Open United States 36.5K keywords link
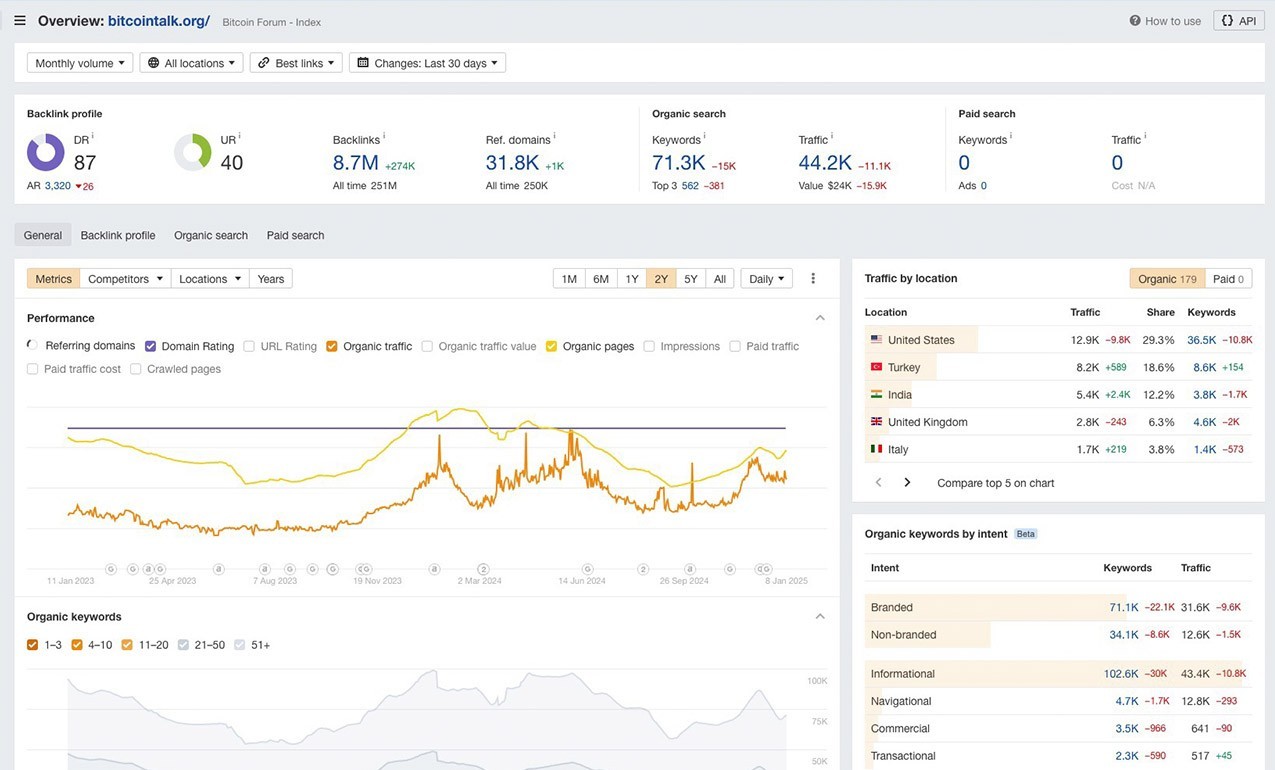 pyautogui.click(x=1202, y=340)
